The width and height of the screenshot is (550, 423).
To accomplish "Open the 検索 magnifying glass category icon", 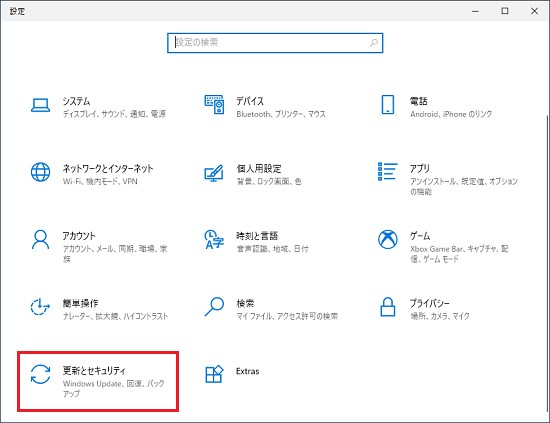I will coord(214,307).
